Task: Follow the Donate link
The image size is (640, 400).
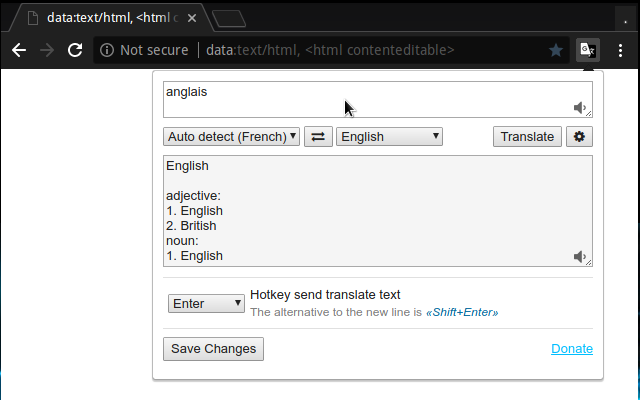Action: (x=571, y=349)
